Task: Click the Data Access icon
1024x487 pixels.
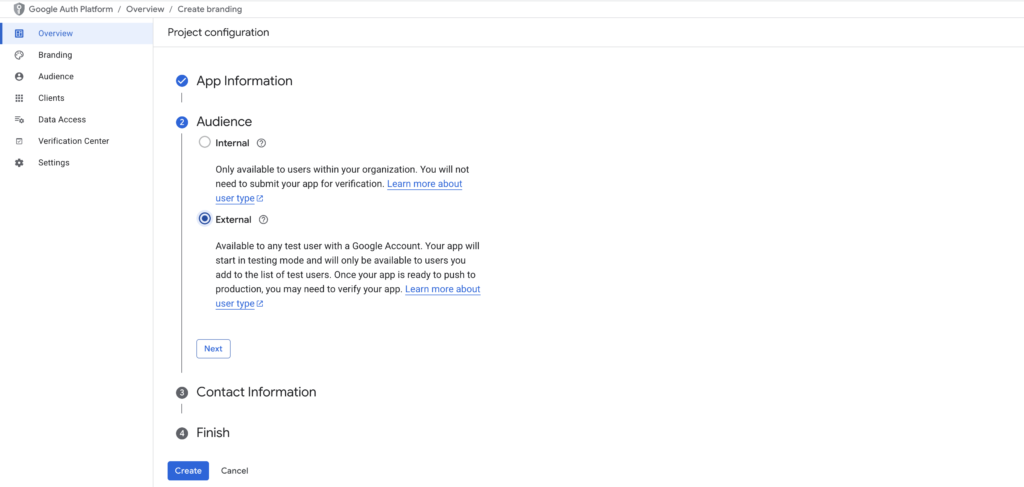Action: click(x=19, y=120)
